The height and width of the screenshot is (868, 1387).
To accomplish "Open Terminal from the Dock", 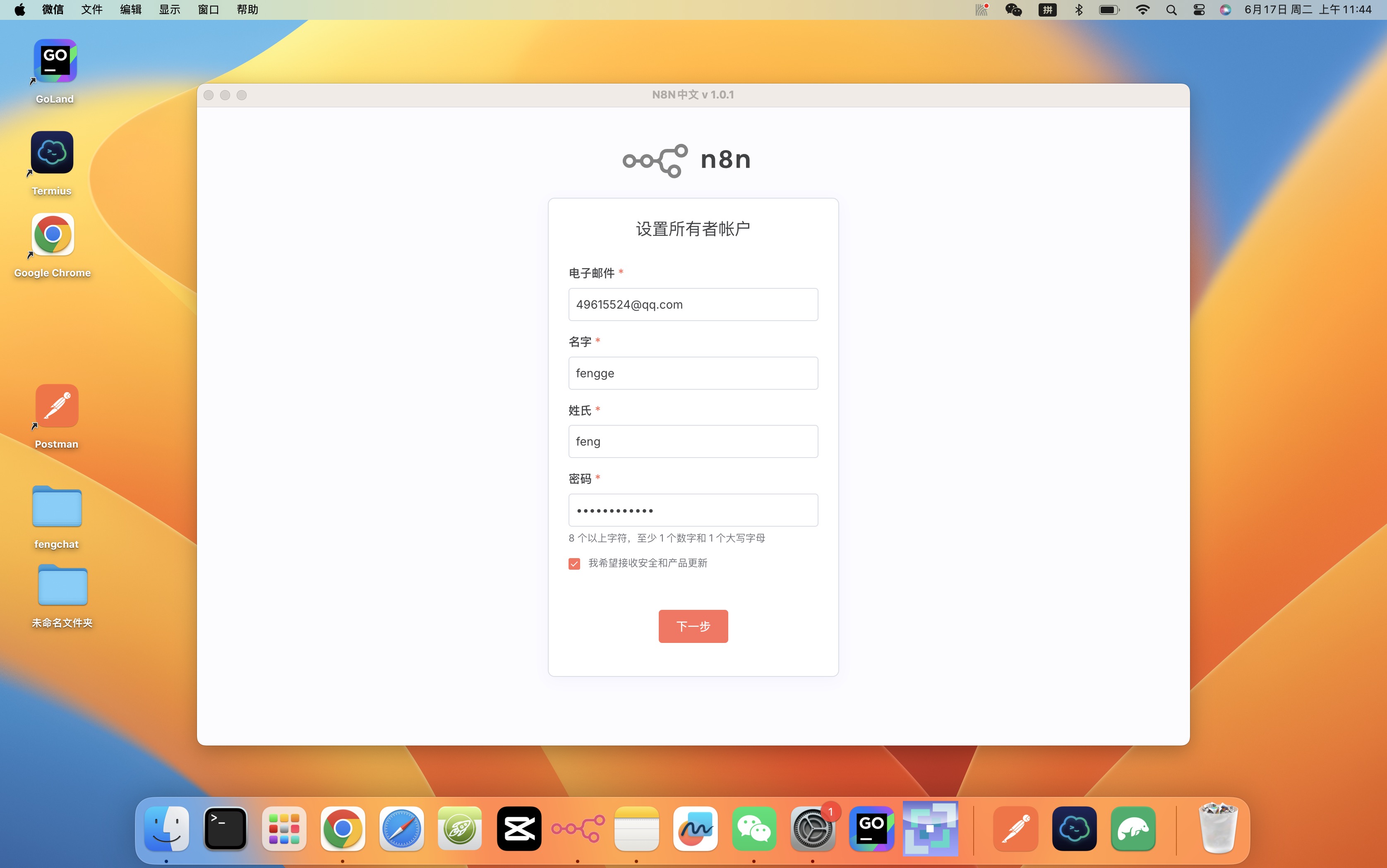I will 225,828.
